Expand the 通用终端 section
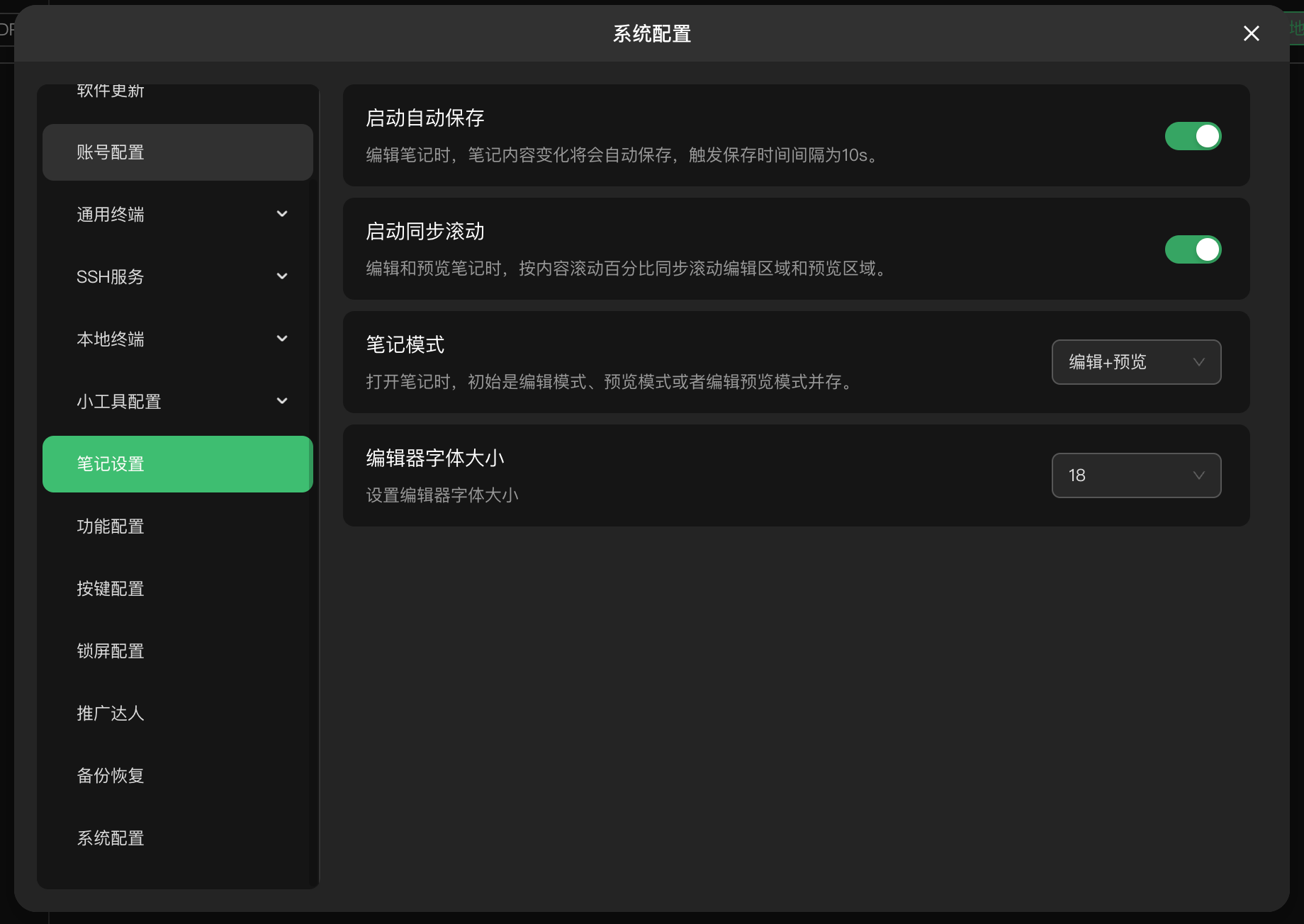Image resolution: width=1304 pixels, height=924 pixels. [177, 214]
